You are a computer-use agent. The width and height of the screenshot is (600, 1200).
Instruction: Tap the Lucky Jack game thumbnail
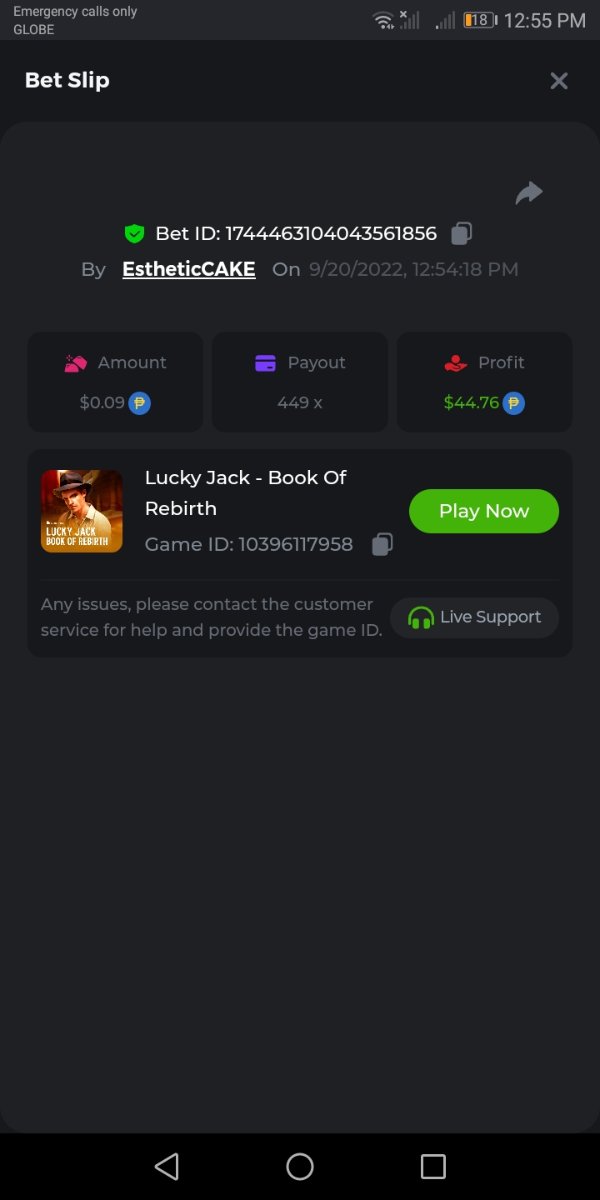tap(82, 511)
